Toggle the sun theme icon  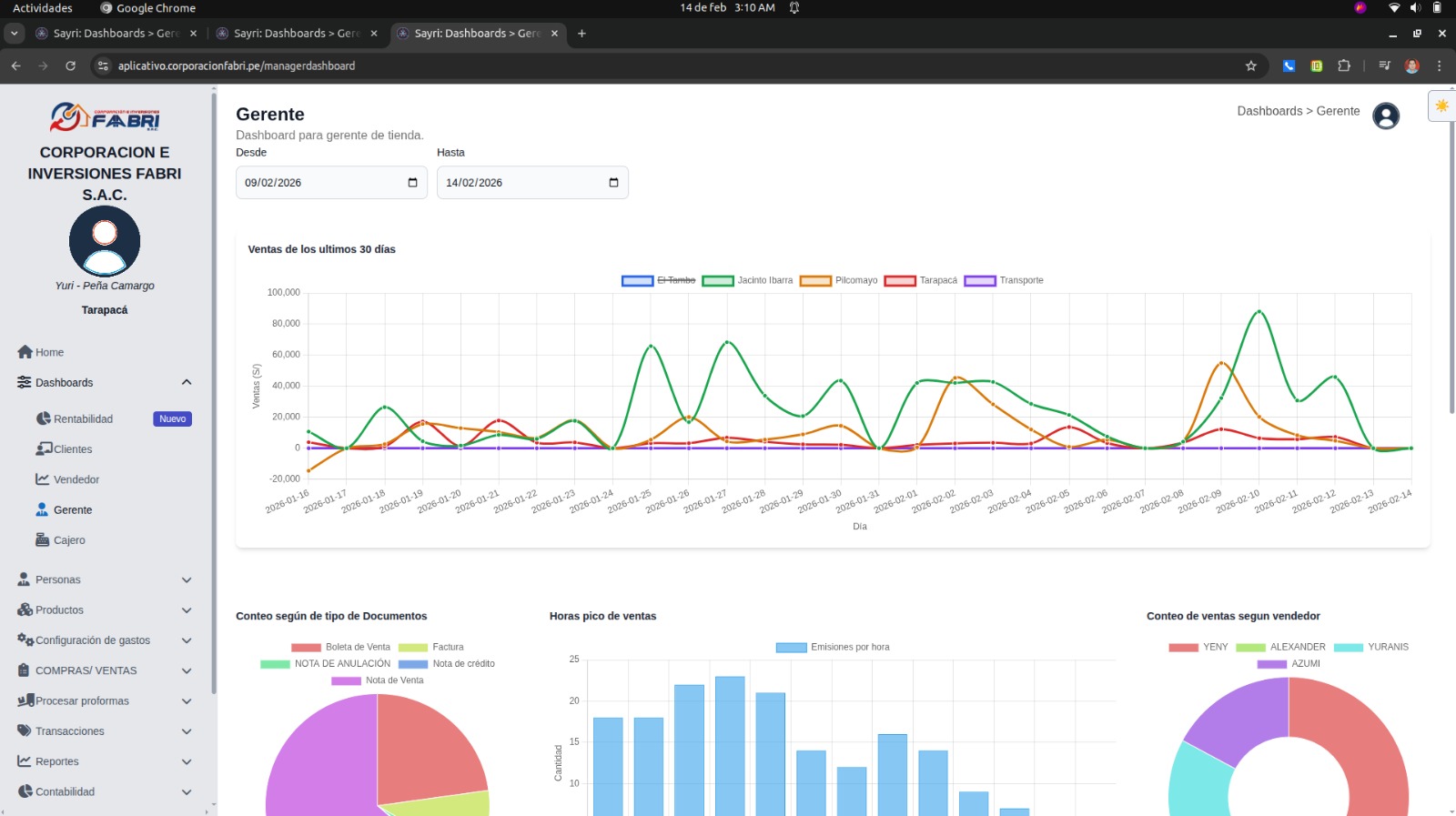click(x=1441, y=106)
